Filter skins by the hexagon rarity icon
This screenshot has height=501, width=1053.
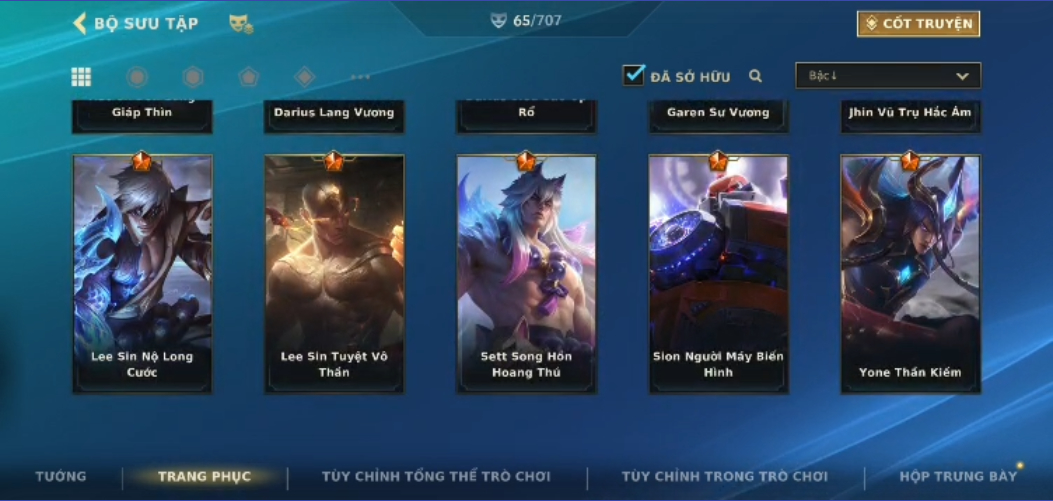[193, 77]
